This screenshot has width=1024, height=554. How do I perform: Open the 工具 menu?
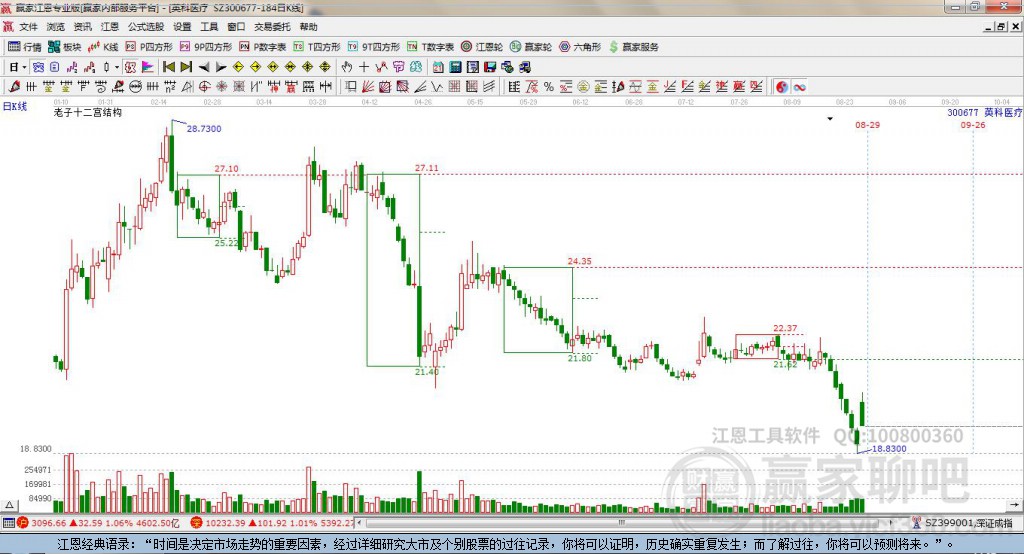[209, 27]
